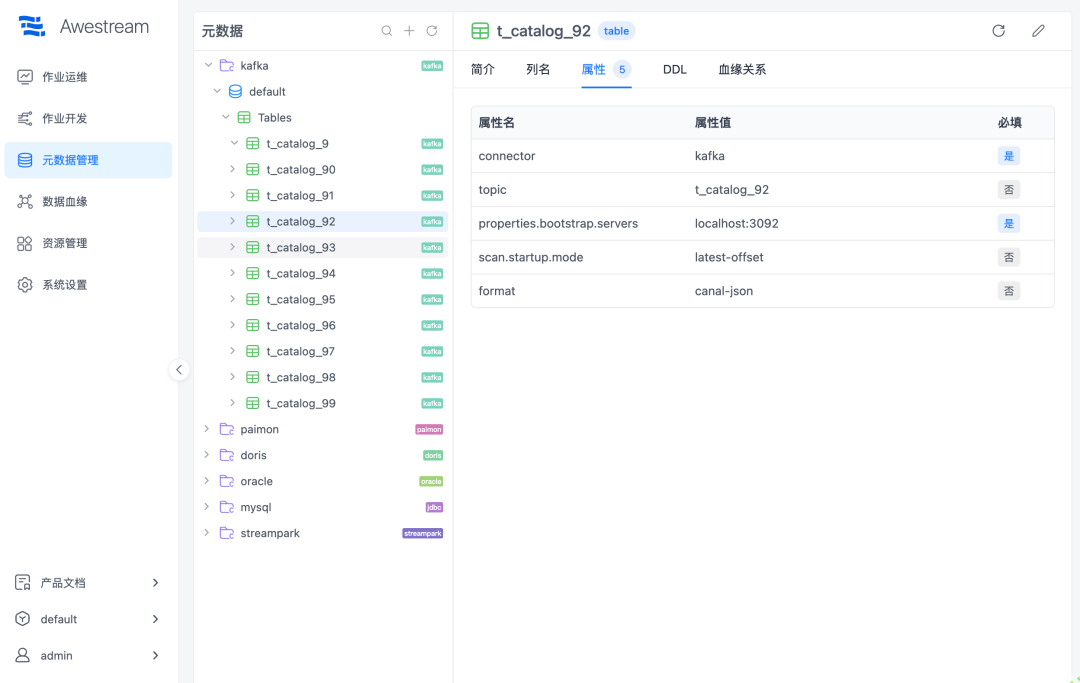Click the 属性名 column header

[x=497, y=123]
